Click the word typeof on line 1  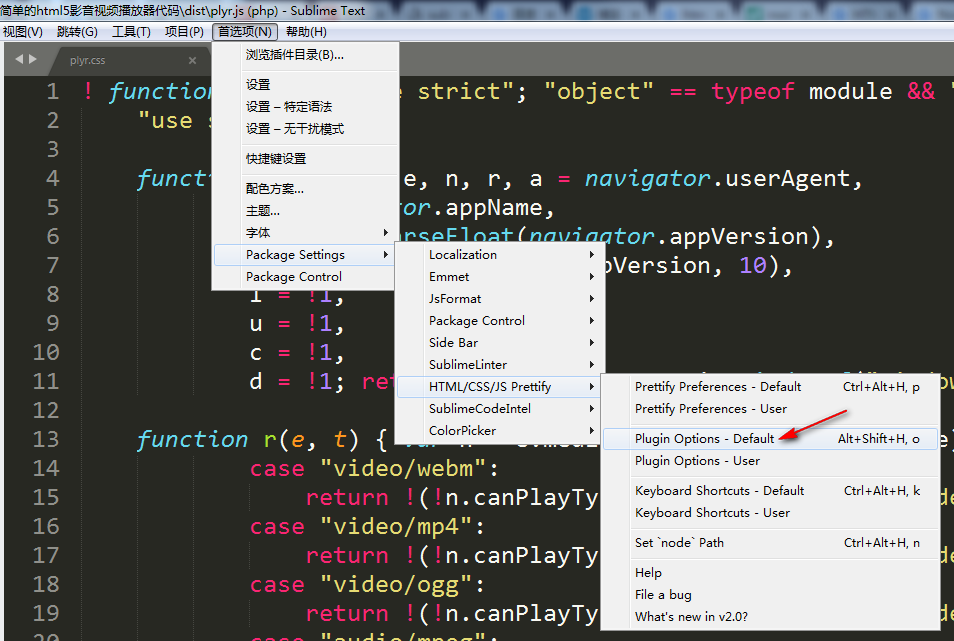[x=753, y=91]
